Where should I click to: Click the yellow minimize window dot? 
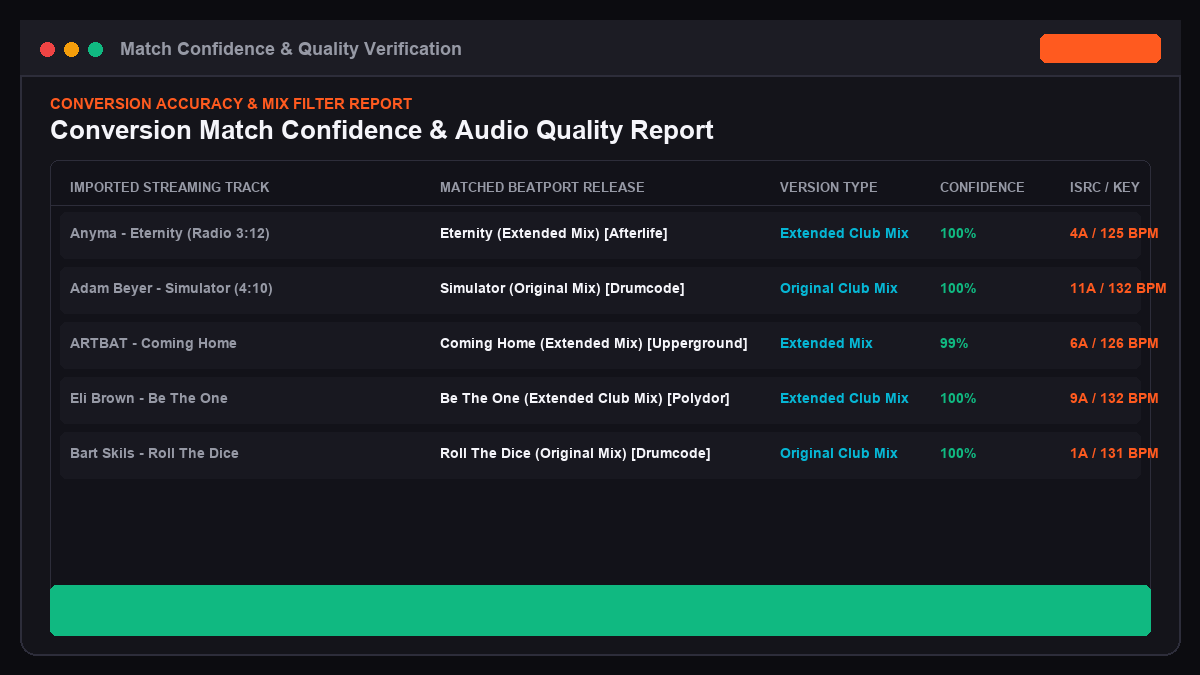pos(71,49)
